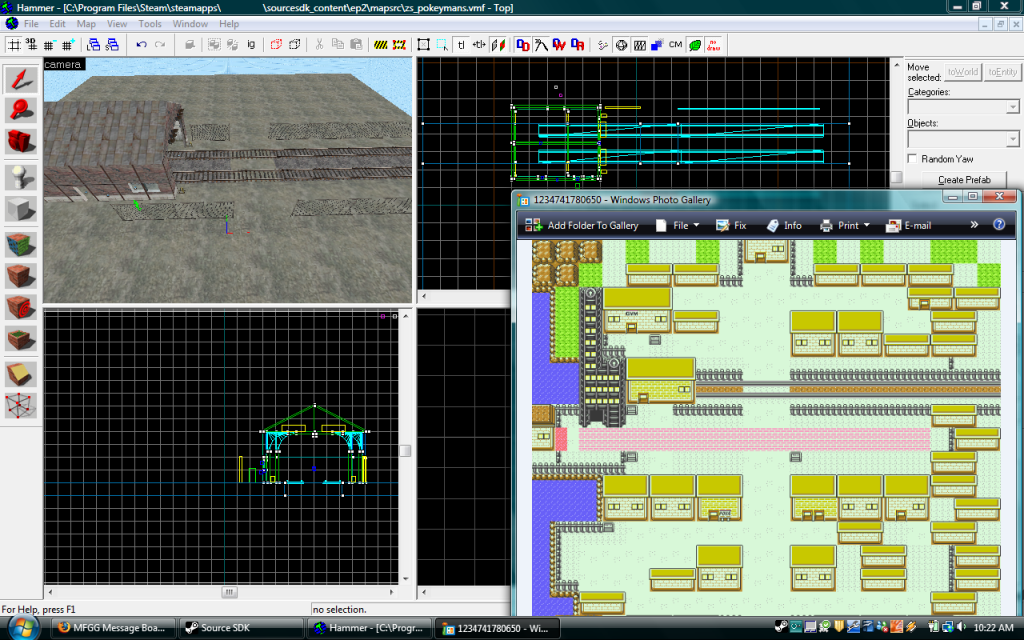Enable the Random Yaw checkbox
Screen dimensions: 1024x640
(x=912, y=159)
